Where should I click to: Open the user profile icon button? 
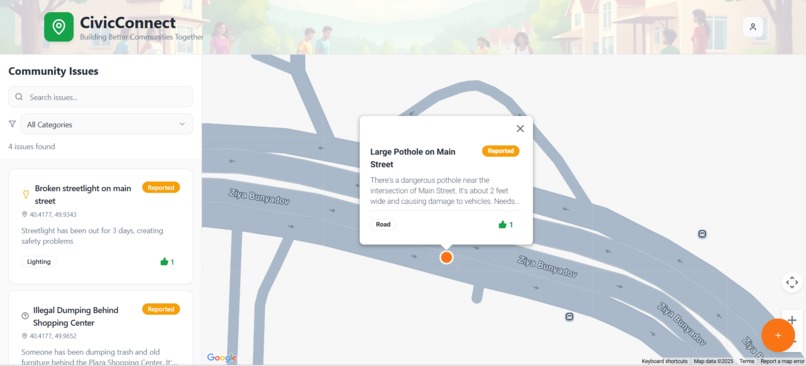[753, 27]
